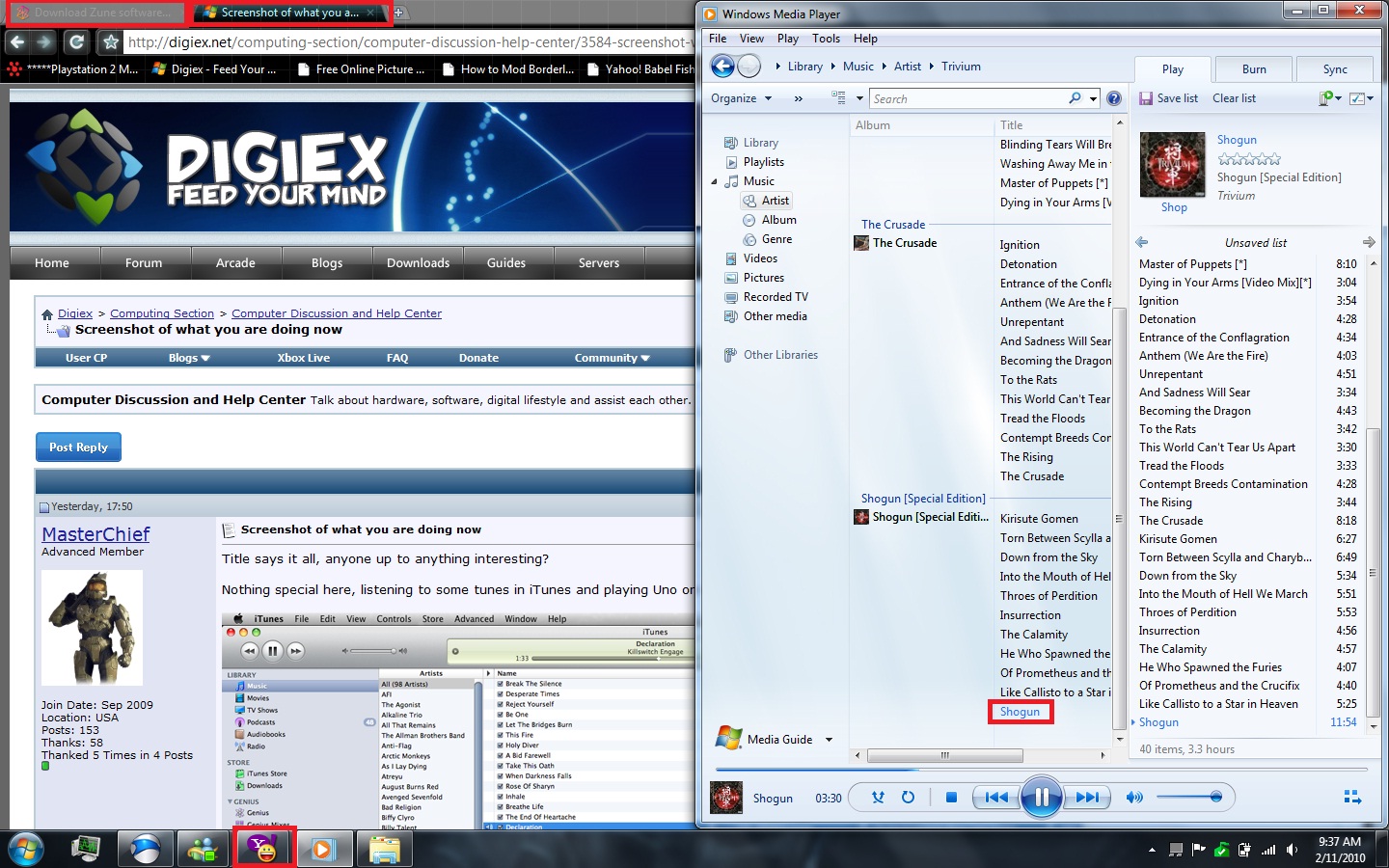Switch to the Burn tab

pyautogui.click(x=1254, y=69)
